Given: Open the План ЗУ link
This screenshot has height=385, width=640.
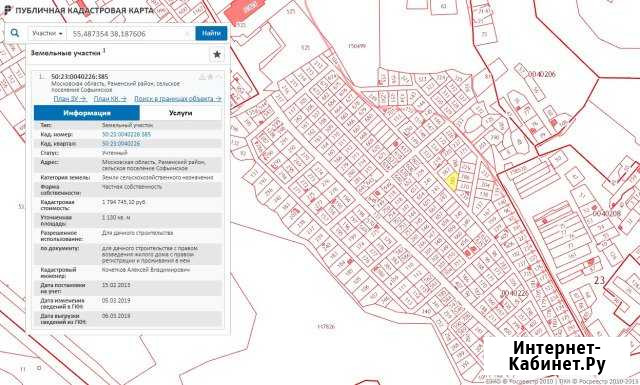Looking at the screenshot, I should [70, 99].
